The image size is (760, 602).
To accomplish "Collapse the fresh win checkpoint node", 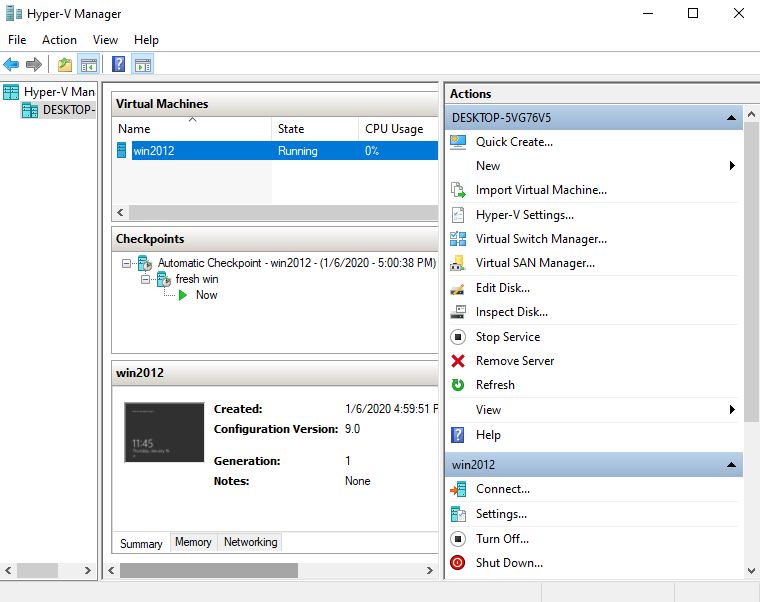I will click(145, 280).
